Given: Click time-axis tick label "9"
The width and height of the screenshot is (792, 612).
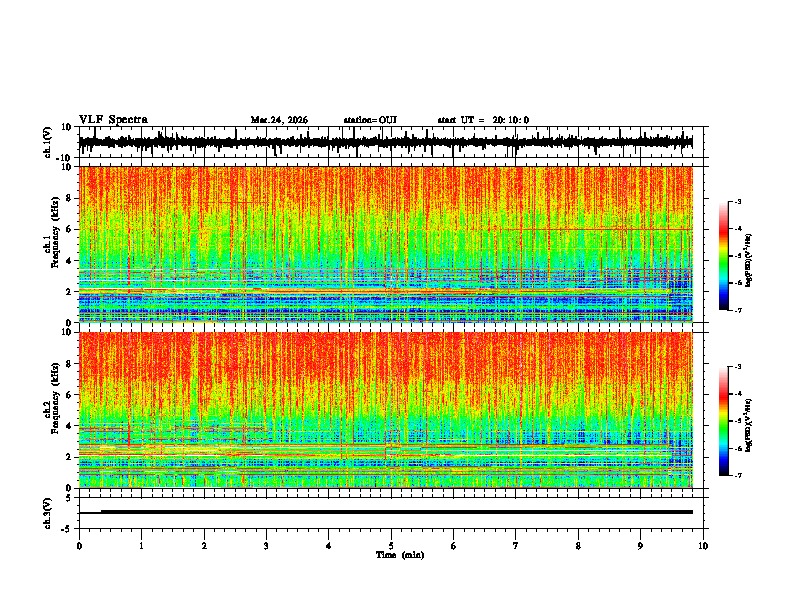Looking at the screenshot, I should pos(640,546).
